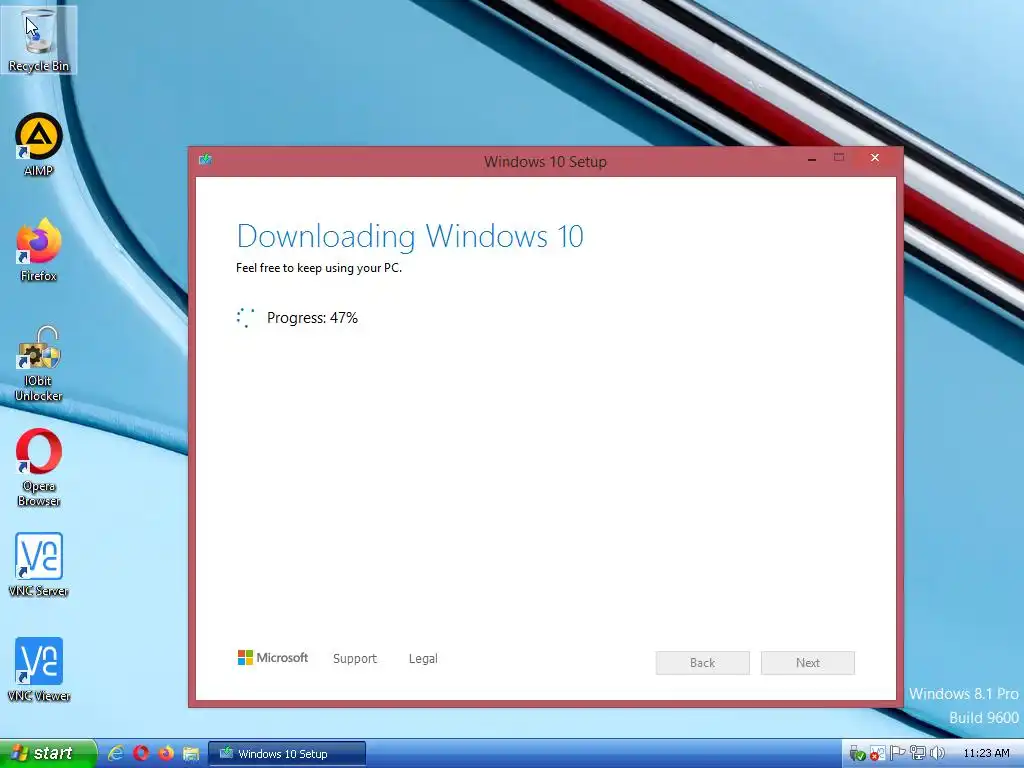Viewport: 1024px width, 768px height.
Task: Open the Action Center flag tray icon
Action: [x=897, y=753]
